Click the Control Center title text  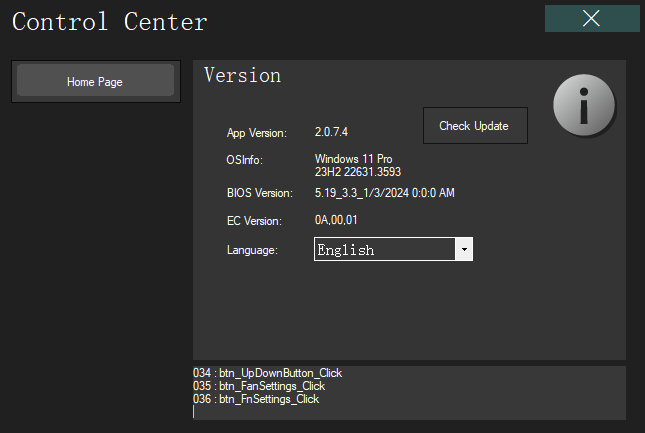point(110,21)
